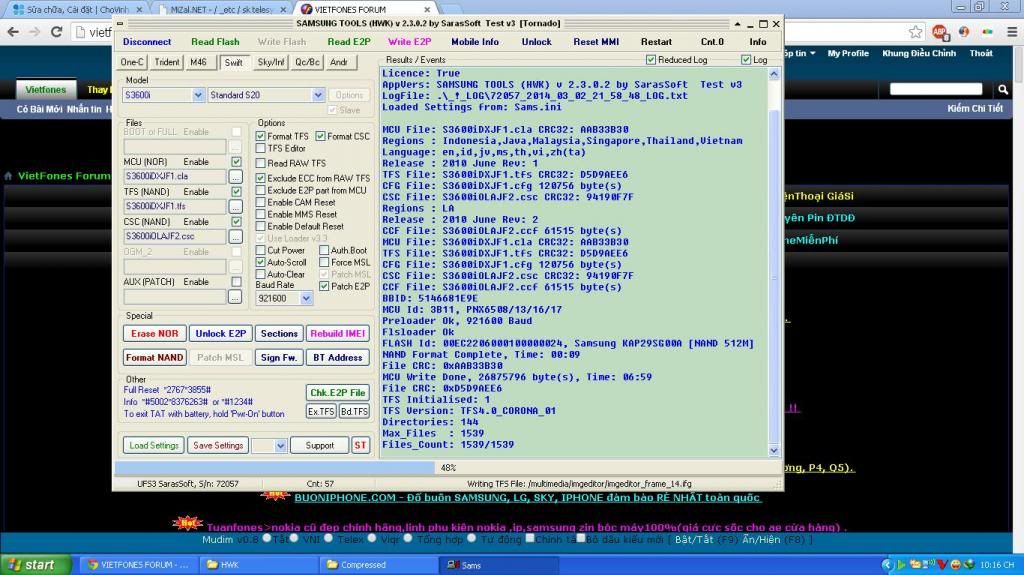Screen dimensions: 1024x575
Task: Select the M46 tab
Action: tap(199, 62)
